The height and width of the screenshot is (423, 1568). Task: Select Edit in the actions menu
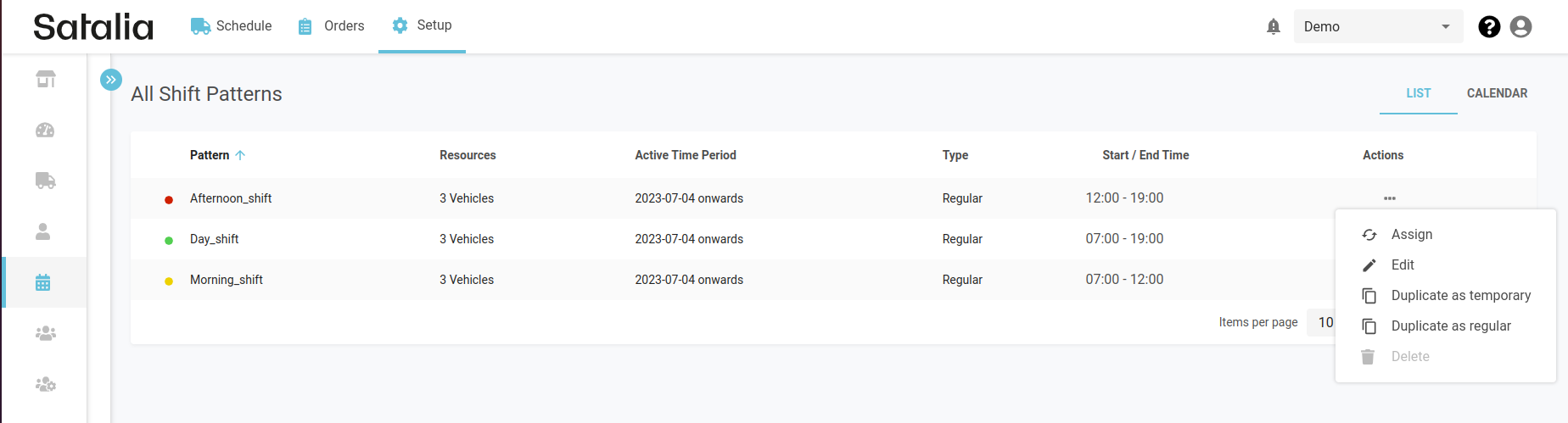click(x=1402, y=265)
